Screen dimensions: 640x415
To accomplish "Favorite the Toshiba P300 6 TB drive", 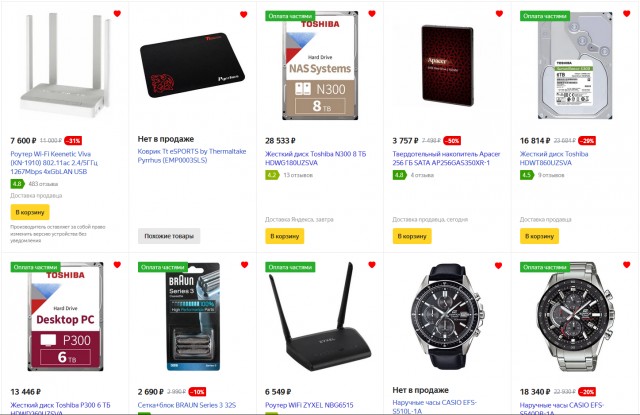I will tap(118, 267).
